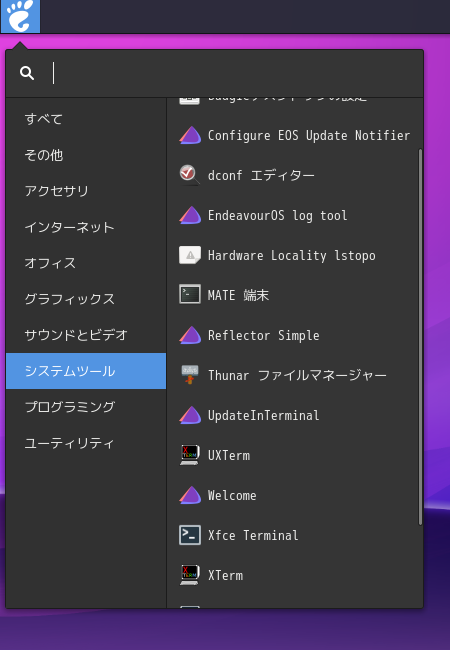
Task: Launch UXTerm by its label
Action: [229, 456]
